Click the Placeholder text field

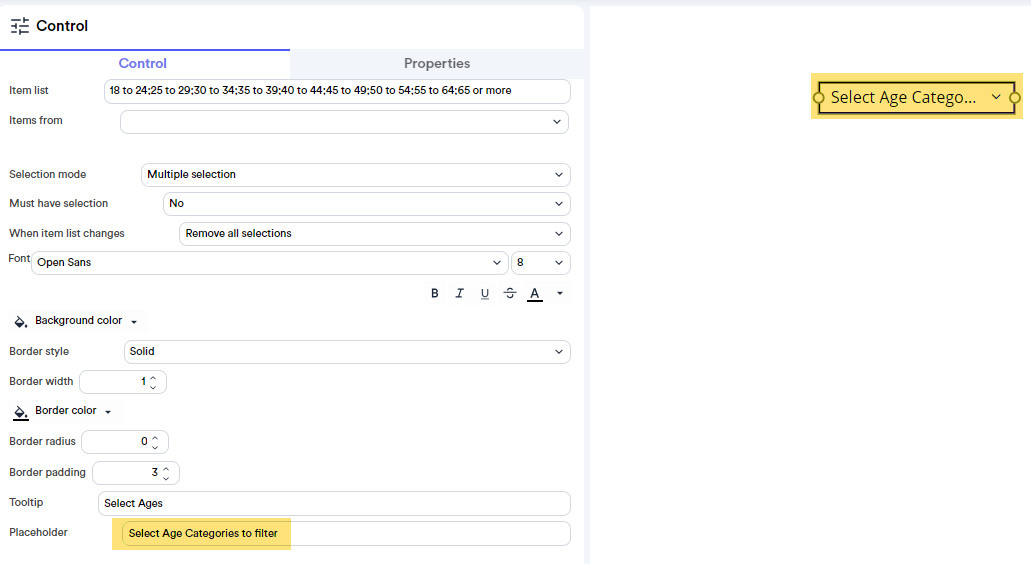pos(345,533)
